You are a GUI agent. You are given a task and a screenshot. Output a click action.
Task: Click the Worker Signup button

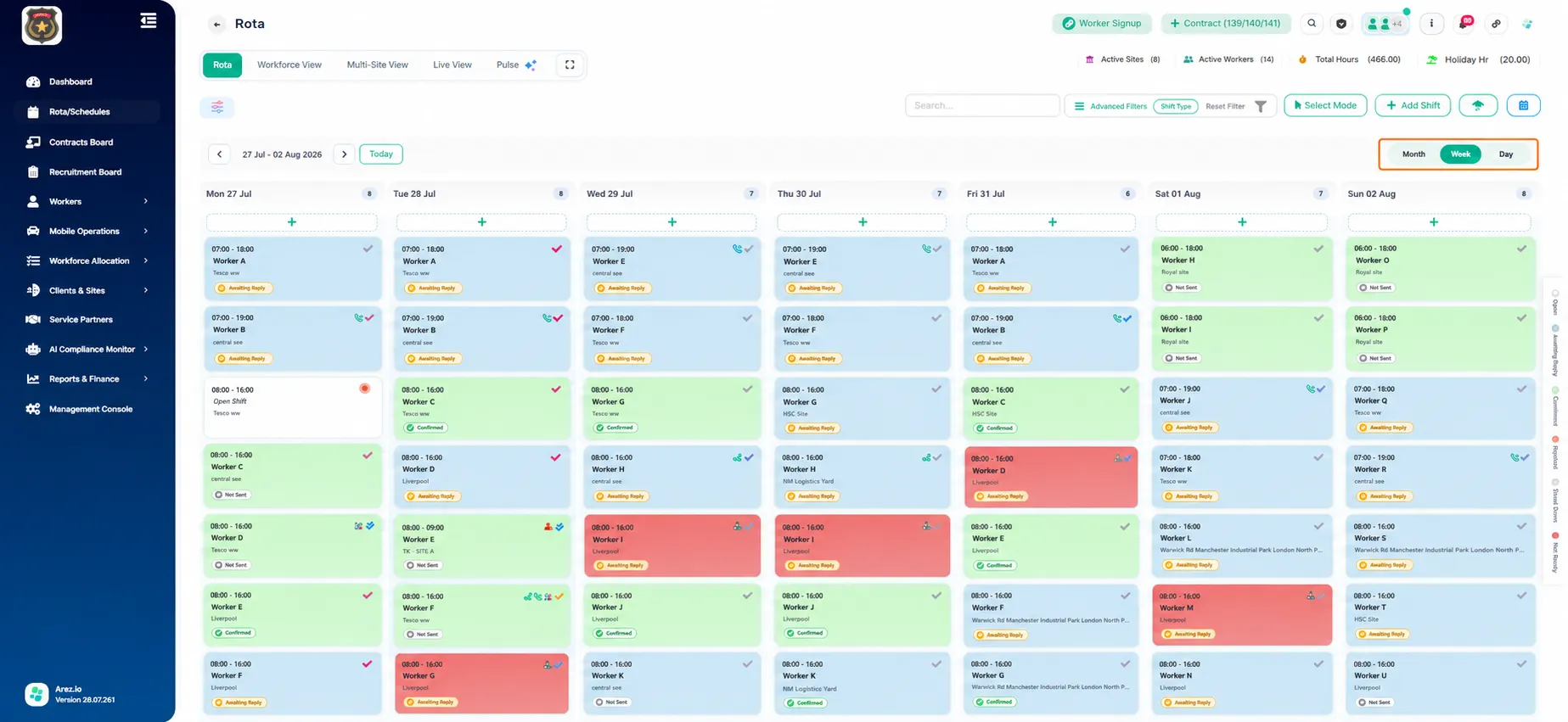pyautogui.click(x=1102, y=24)
